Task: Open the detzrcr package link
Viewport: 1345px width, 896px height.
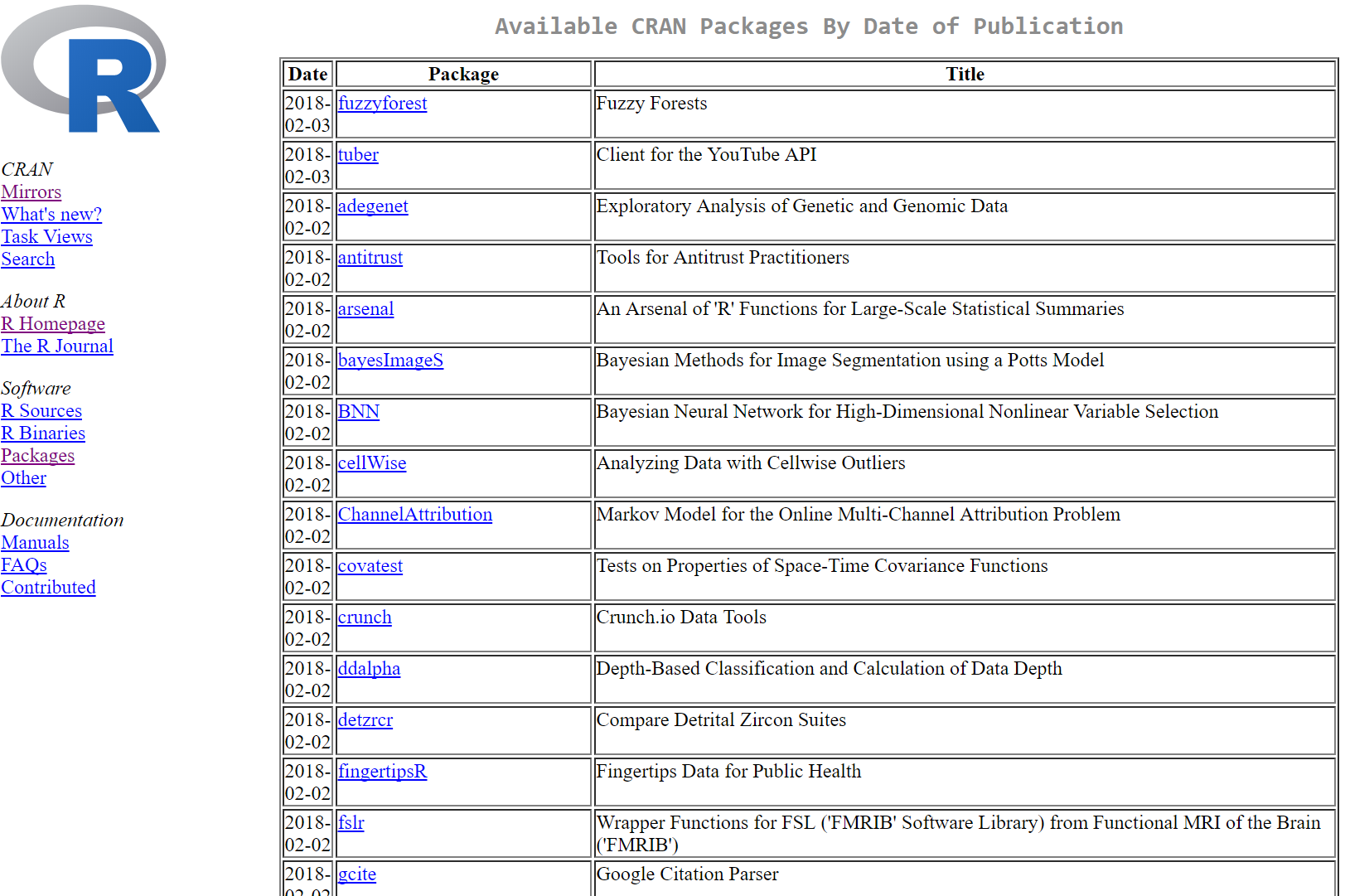Action: click(x=365, y=720)
